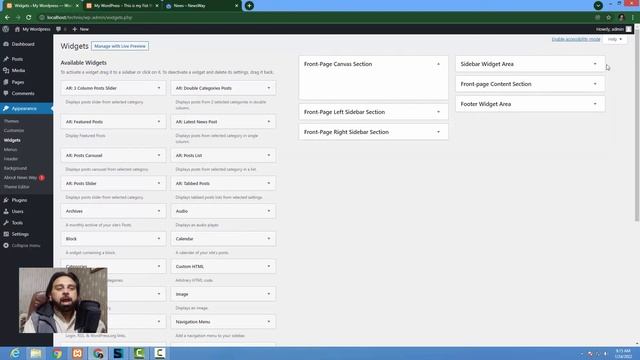The width and height of the screenshot is (640, 360).
Task: Click Howdy, admin account link
Action: point(613,29)
